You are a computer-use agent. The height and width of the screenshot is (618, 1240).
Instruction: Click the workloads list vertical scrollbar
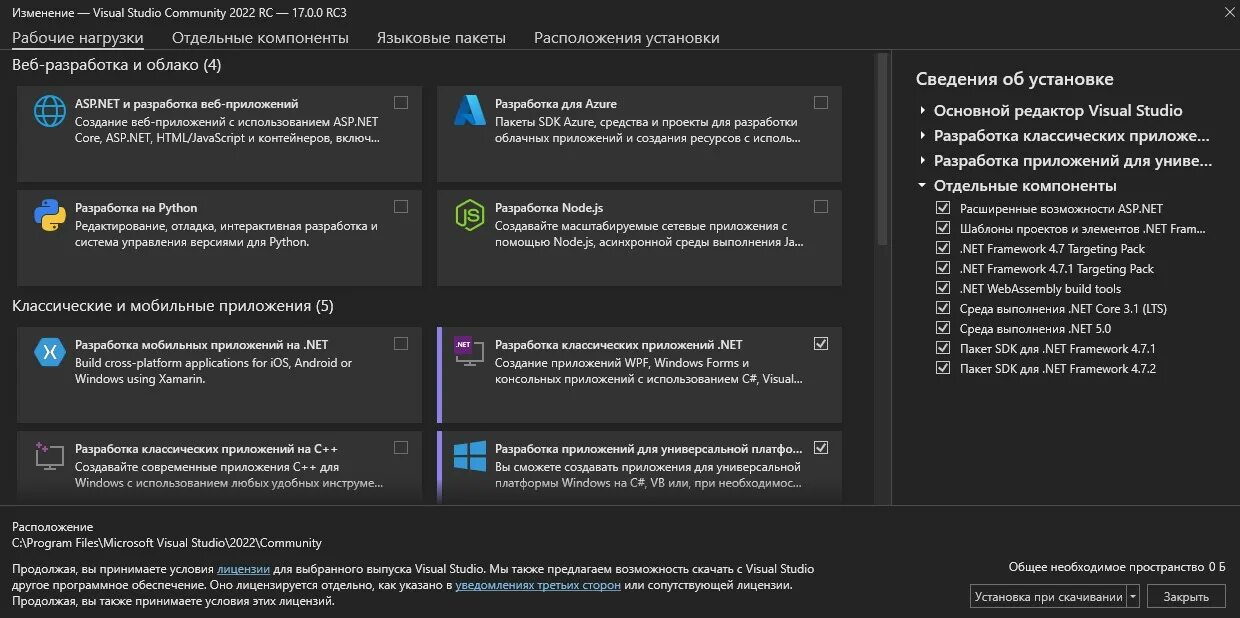pyautogui.click(x=882, y=150)
